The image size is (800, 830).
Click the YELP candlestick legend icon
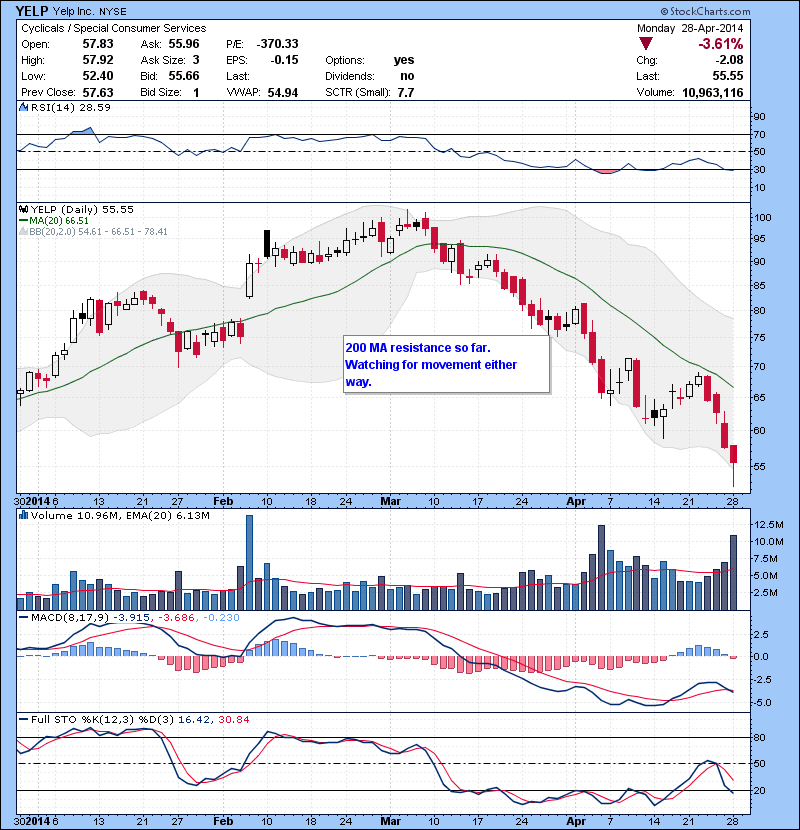click(x=23, y=210)
